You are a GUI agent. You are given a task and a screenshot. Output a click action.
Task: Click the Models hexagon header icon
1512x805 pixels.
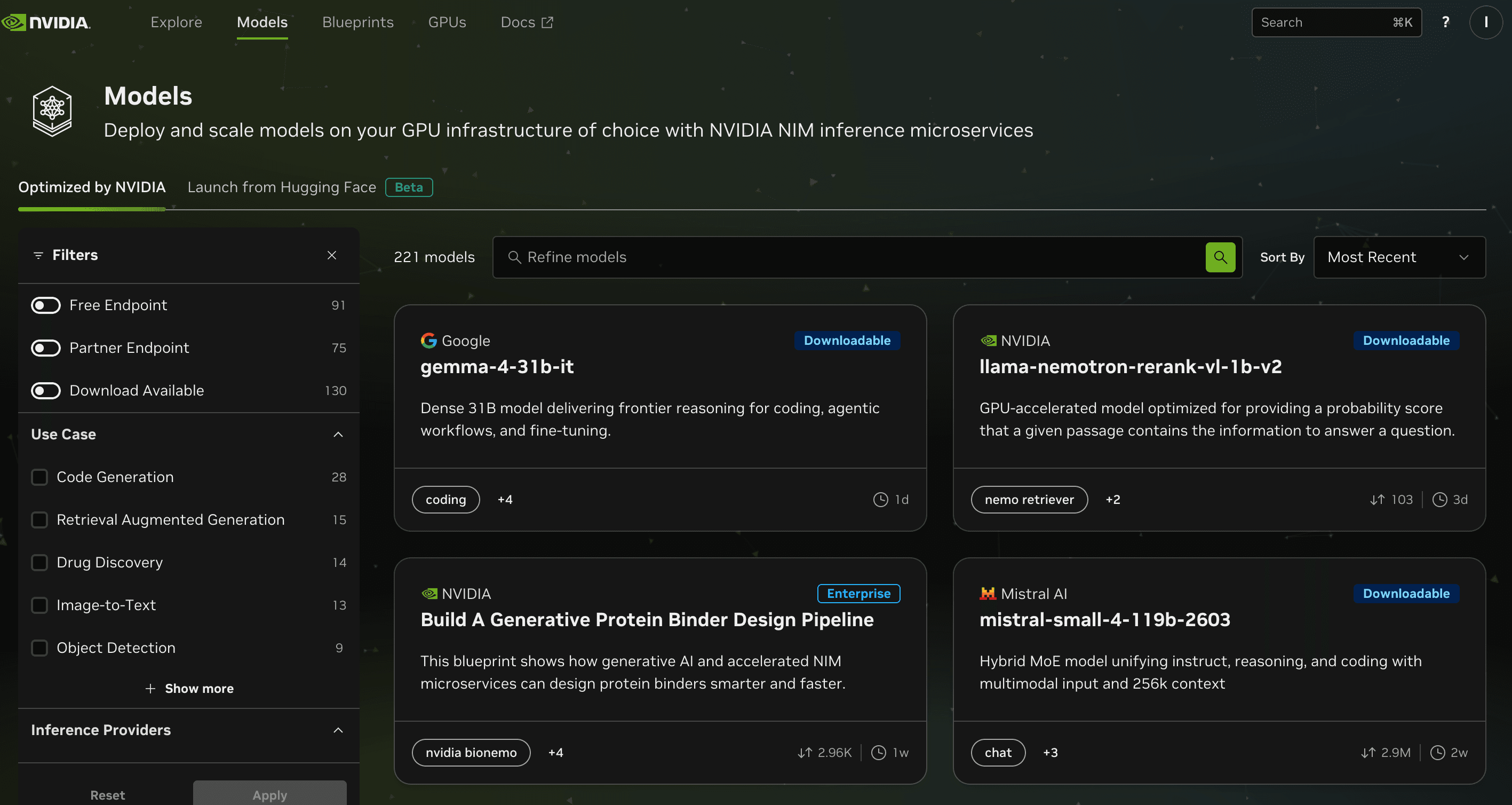coord(52,111)
